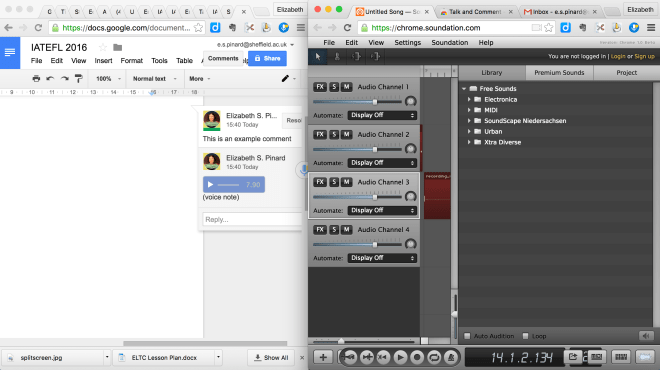Open the 100% zoom dropdown in Docs
The height and width of the screenshot is (370, 660).
pos(108,79)
